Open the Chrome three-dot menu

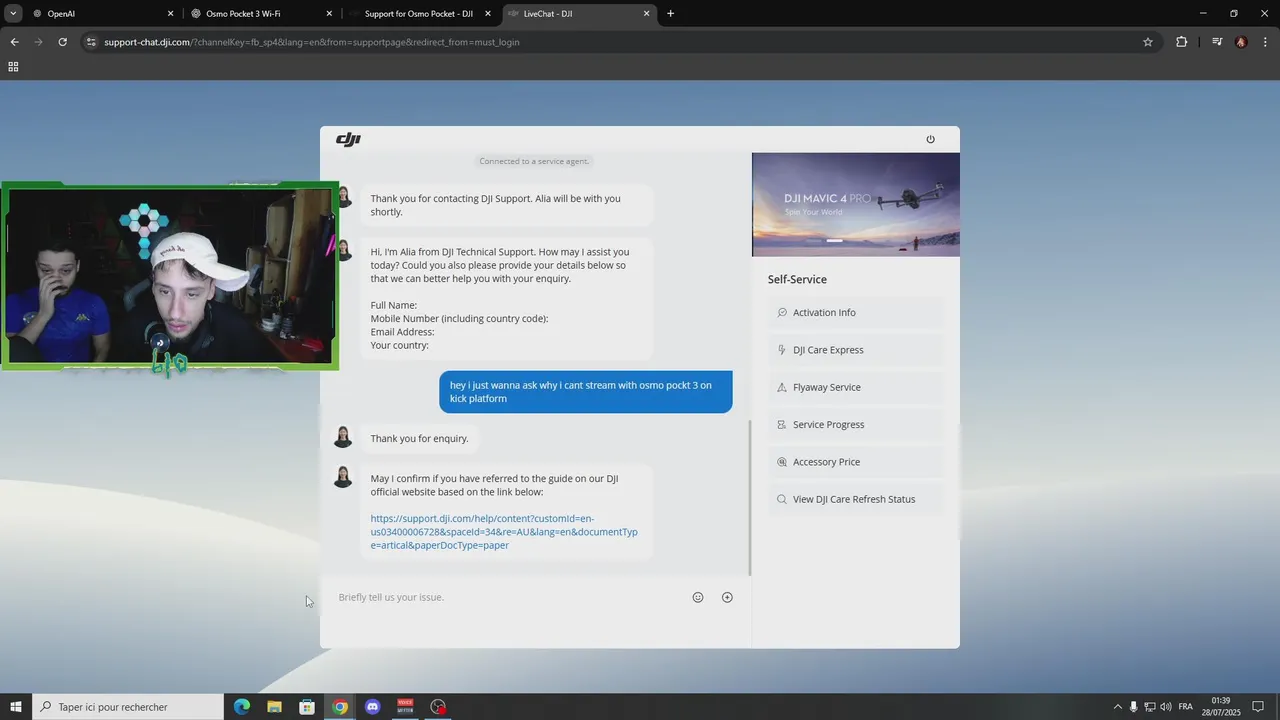1266,42
